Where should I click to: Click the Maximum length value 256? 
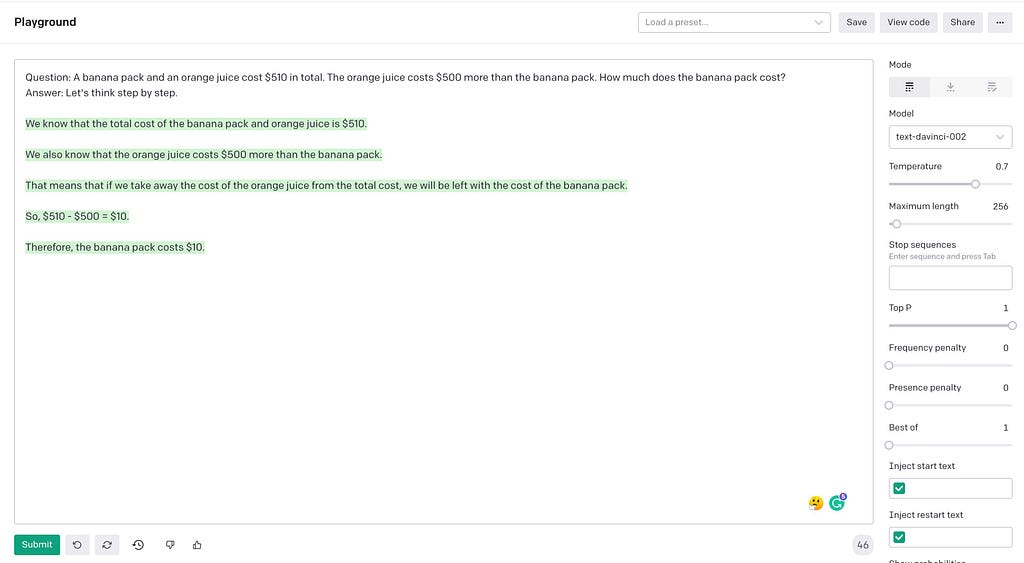point(1000,206)
